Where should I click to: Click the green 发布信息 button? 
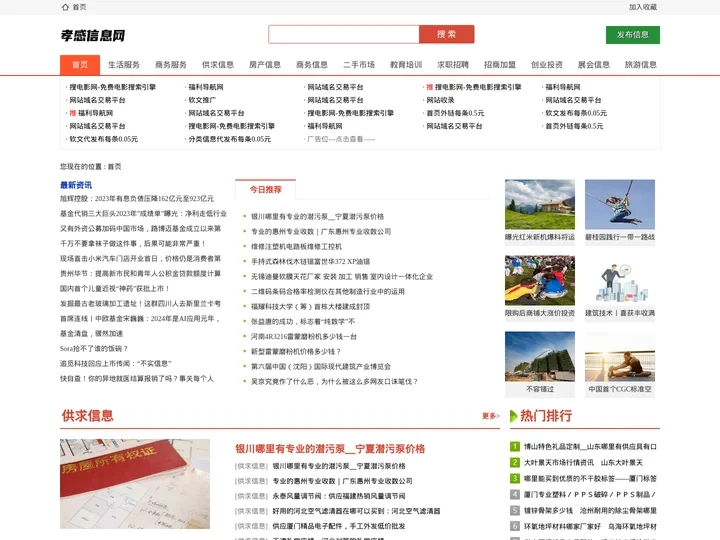point(633,35)
